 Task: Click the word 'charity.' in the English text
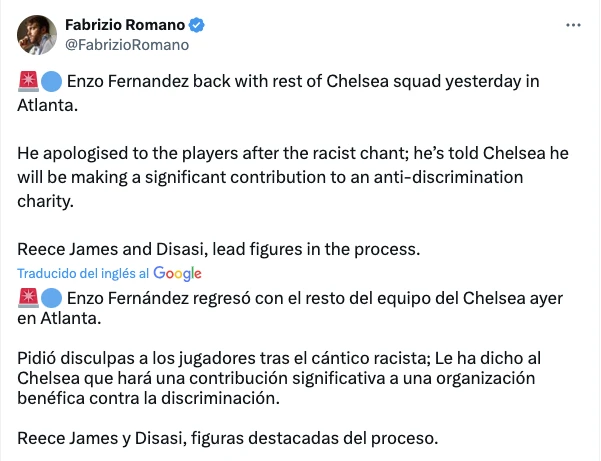[48, 199]
